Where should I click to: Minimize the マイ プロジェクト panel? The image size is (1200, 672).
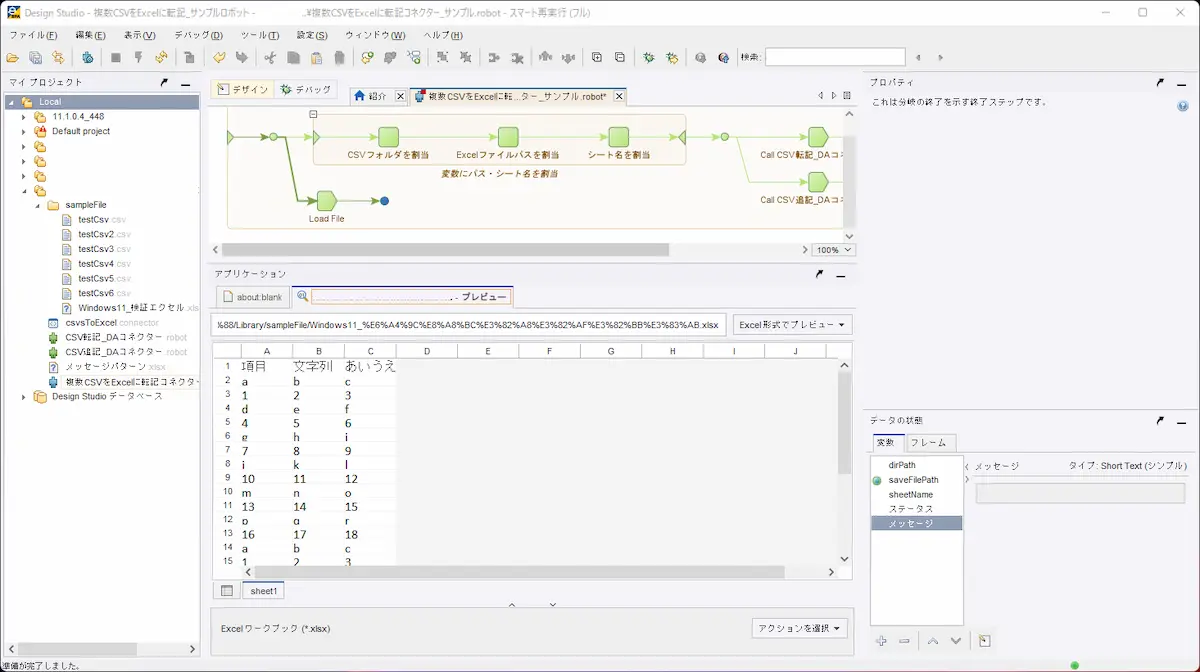click(x=186, y=84)
